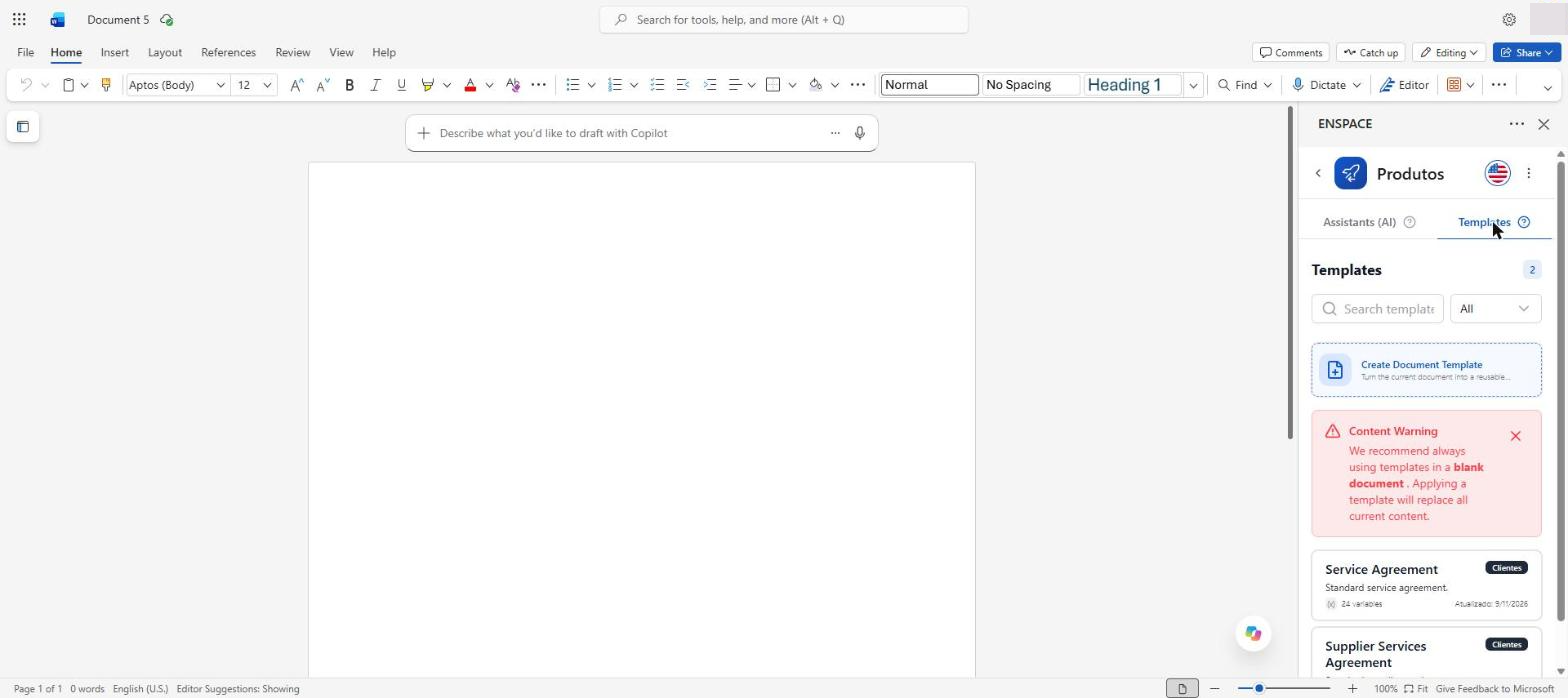Screen dimensions: 1568x698
Task: Click Create Document Template
Action: [x=1427, y=370]
